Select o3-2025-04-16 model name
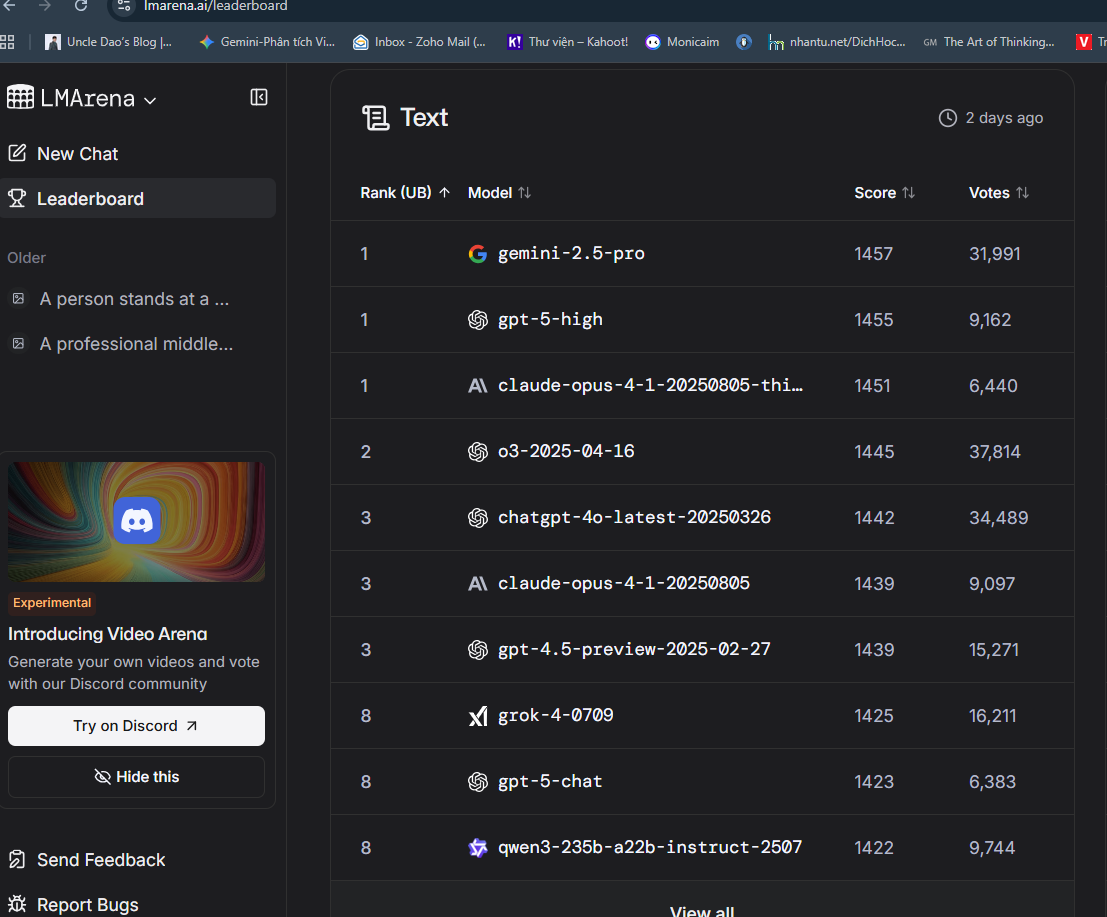 [566, 451]
